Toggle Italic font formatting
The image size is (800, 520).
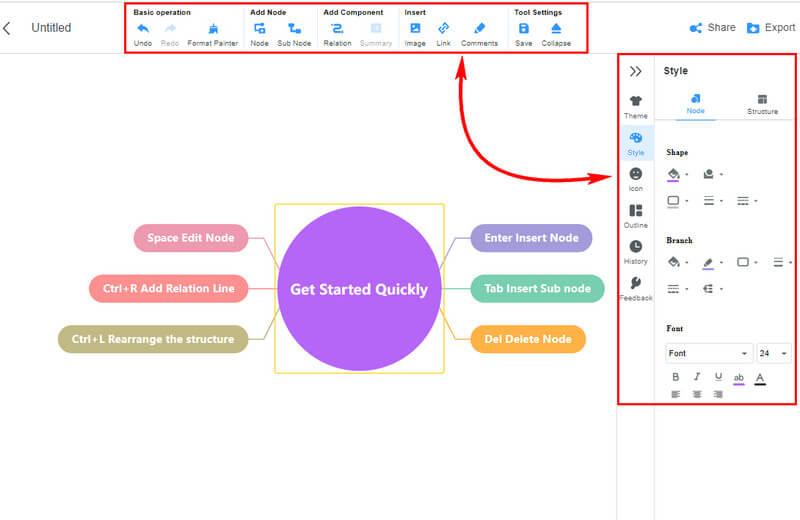pos(697,377)
